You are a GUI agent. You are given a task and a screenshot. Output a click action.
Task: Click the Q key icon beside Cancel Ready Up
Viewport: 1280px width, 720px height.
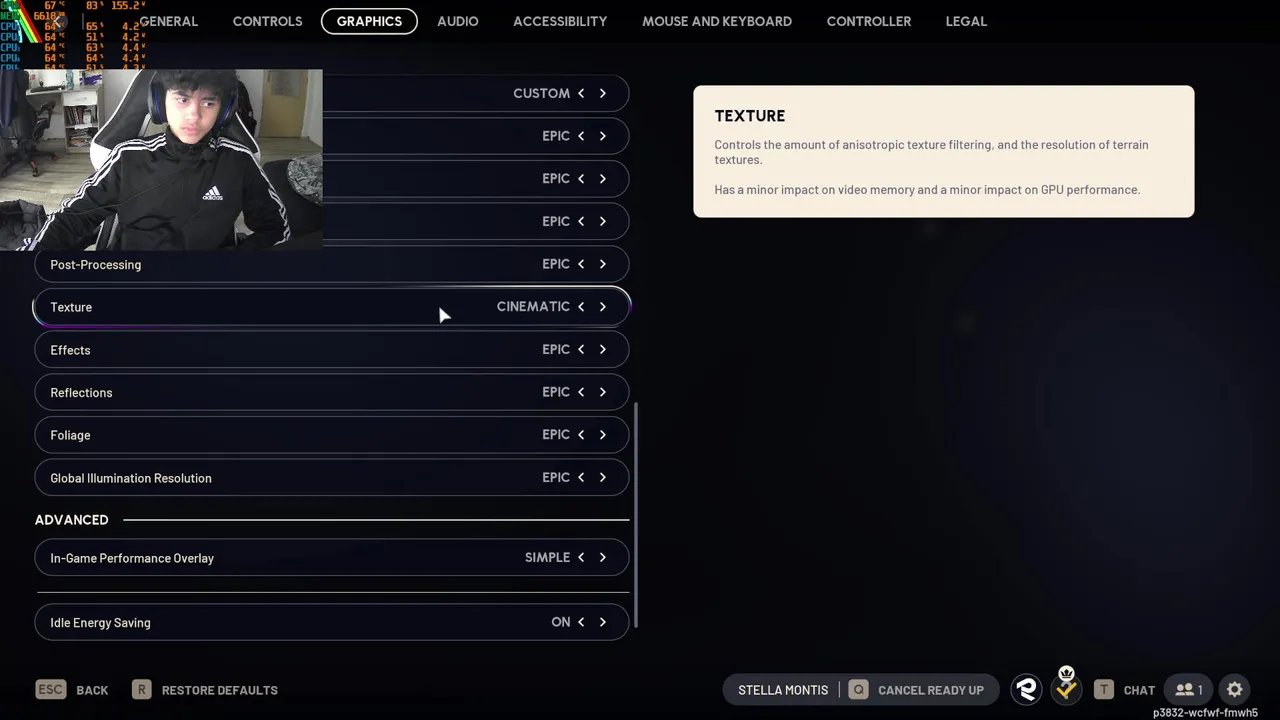tap(858, 690)
